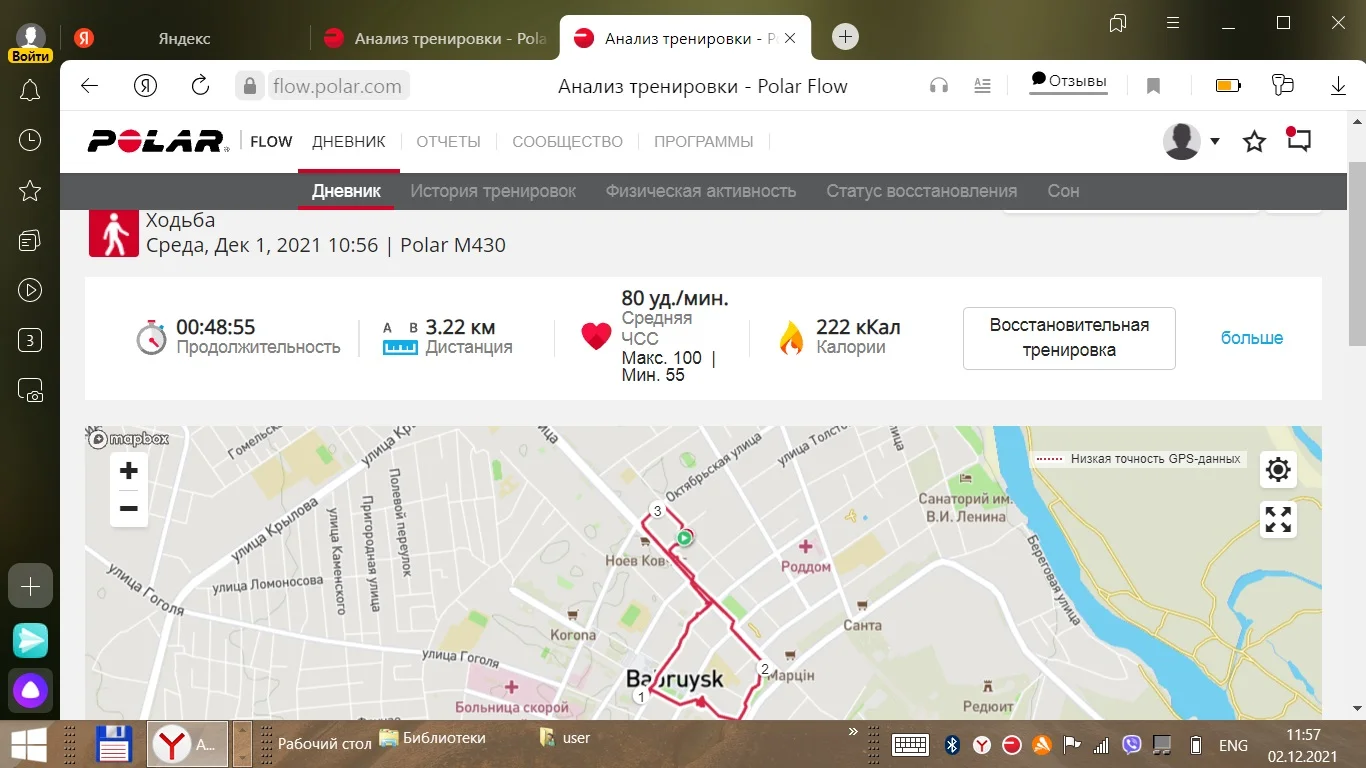Open browser notifications bell in sidebar
This screenshot has width=1366, height=768.
point(30,91)
